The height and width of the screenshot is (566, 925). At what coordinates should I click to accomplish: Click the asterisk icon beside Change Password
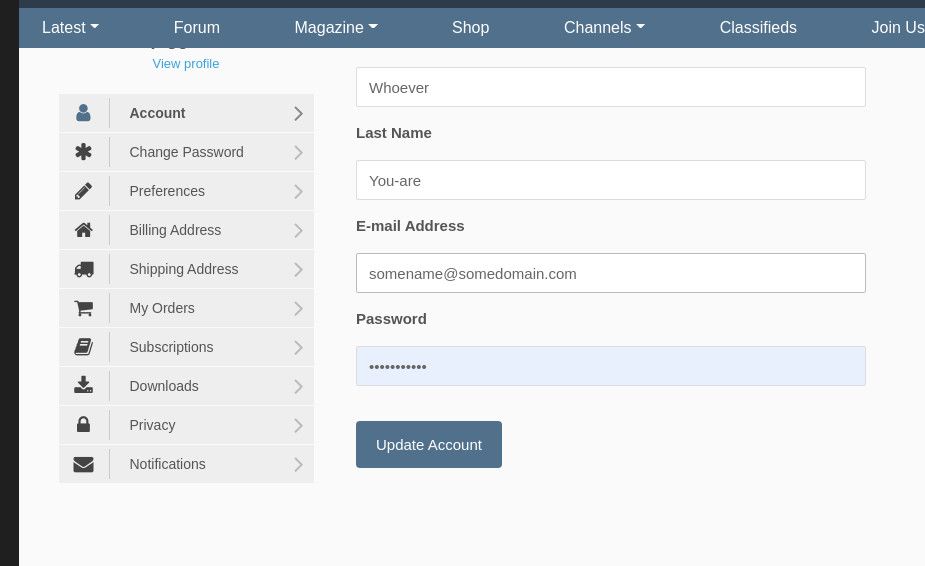(x=84, y=152)
